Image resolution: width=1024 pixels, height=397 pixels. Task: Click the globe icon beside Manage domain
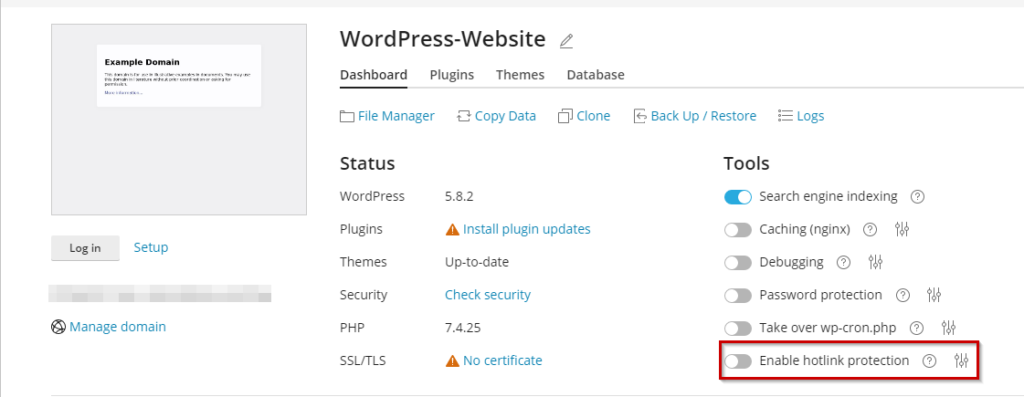click(x=58, y=326)
